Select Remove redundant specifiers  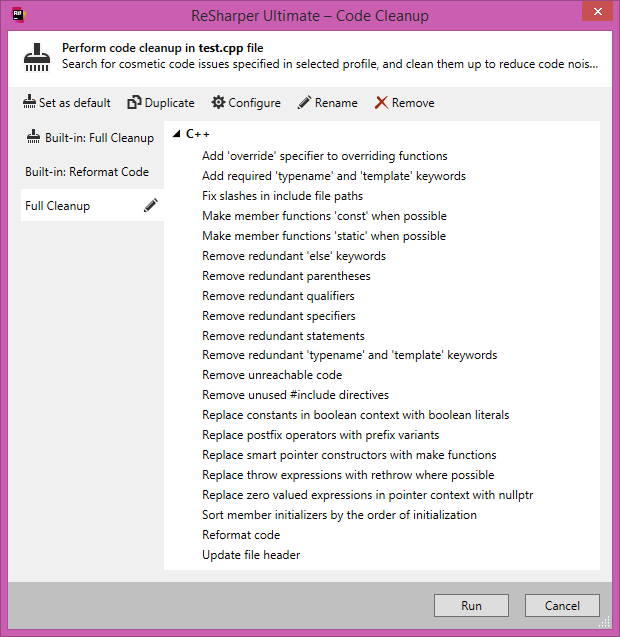pyautogui.click(x=279, y=316)
